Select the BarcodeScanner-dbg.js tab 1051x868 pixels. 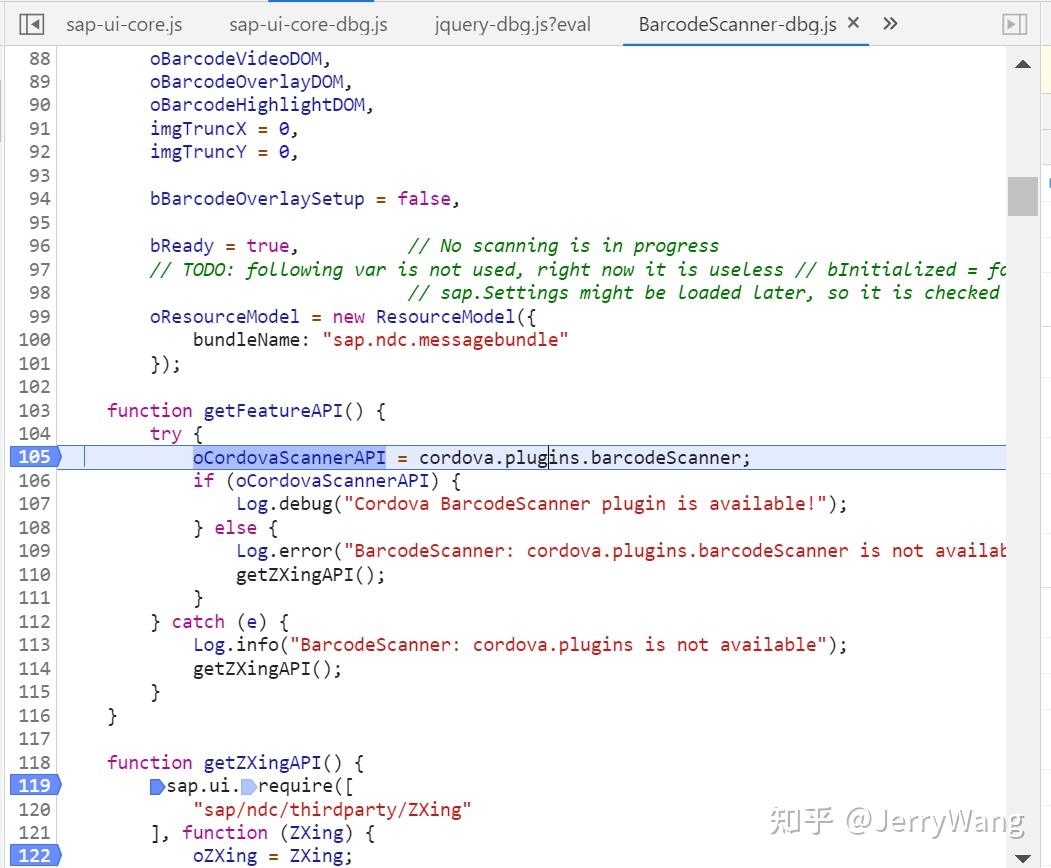(x=737, y=25)
